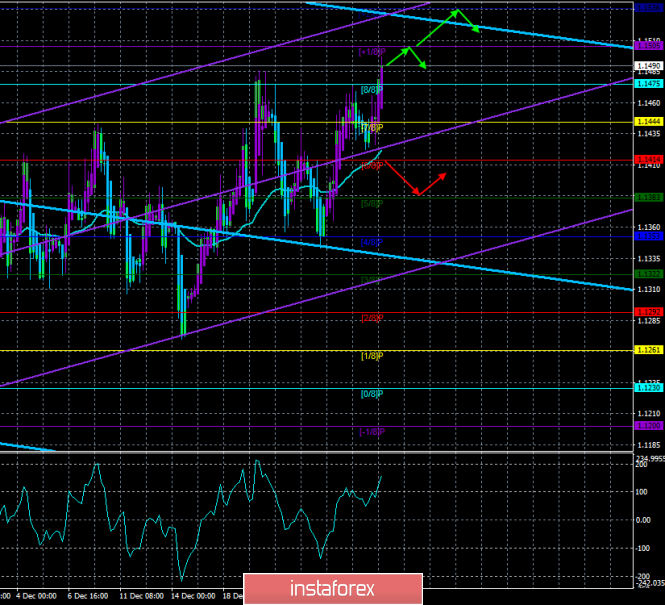The height and width of the screenshot is (605, 665).
Task: Select the 6 Dec 16:00 time label
Action: (93, 594)
